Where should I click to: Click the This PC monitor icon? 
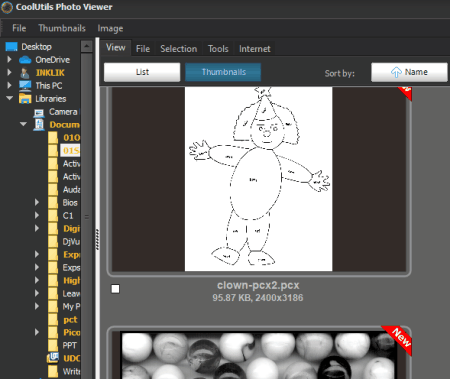pos(25,86)
